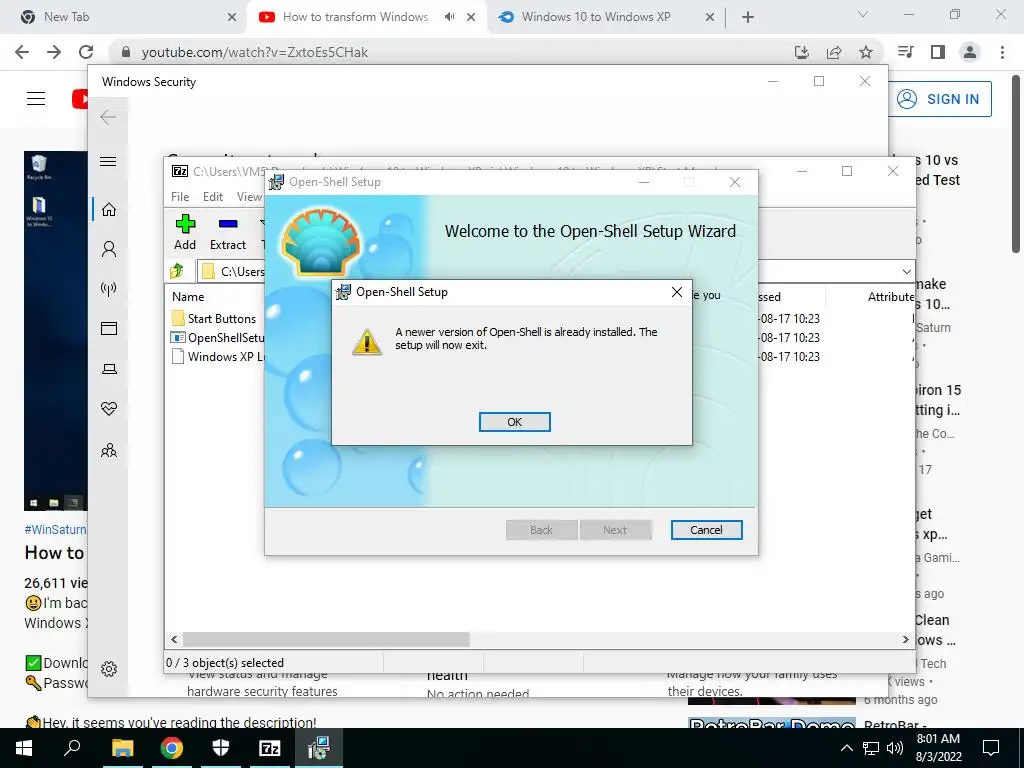
Task: Select the Windows XP file in 7-Zip list
Action: pos(218,357)
